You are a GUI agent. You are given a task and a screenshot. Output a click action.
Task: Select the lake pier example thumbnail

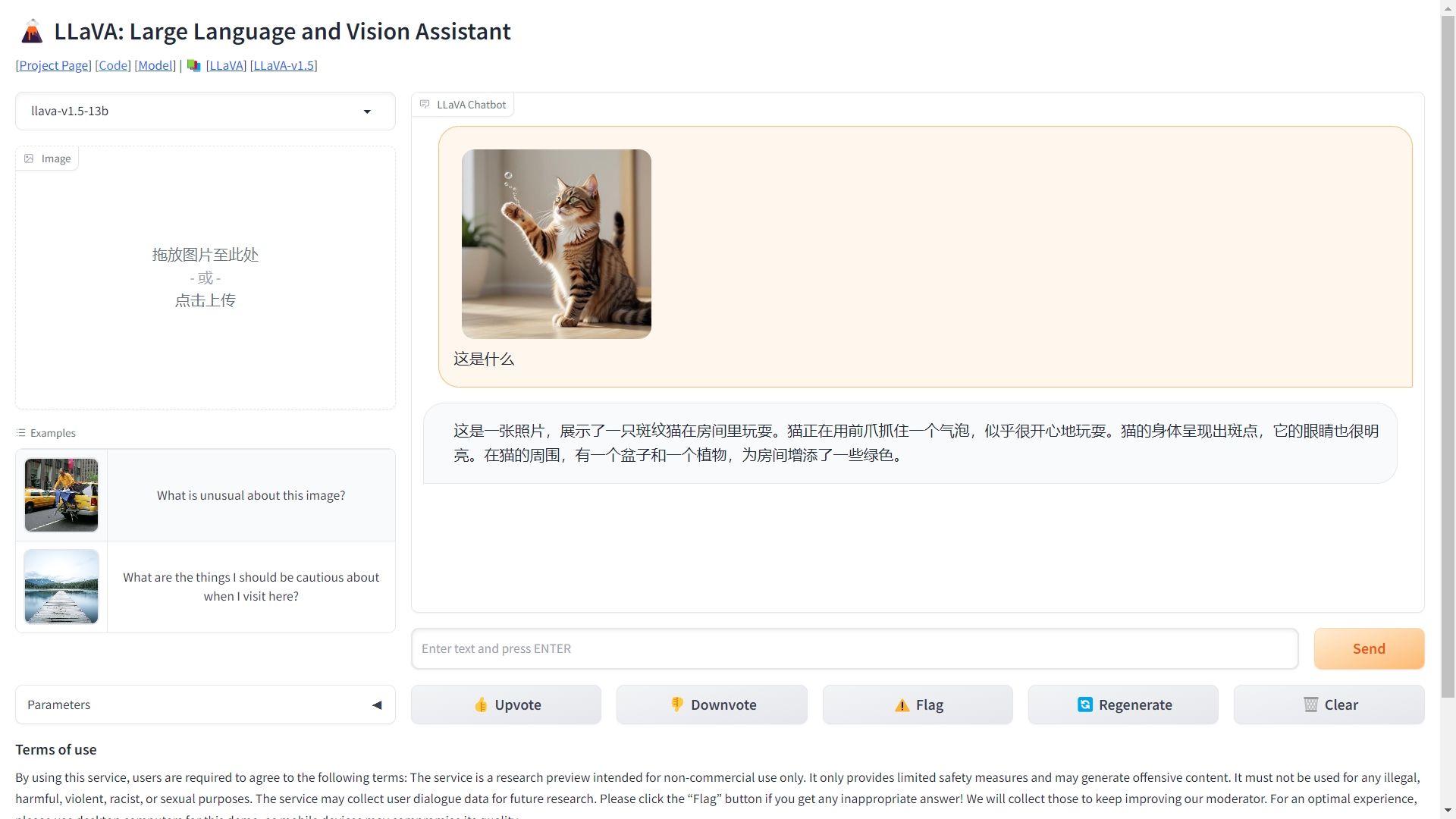point(61,587)
